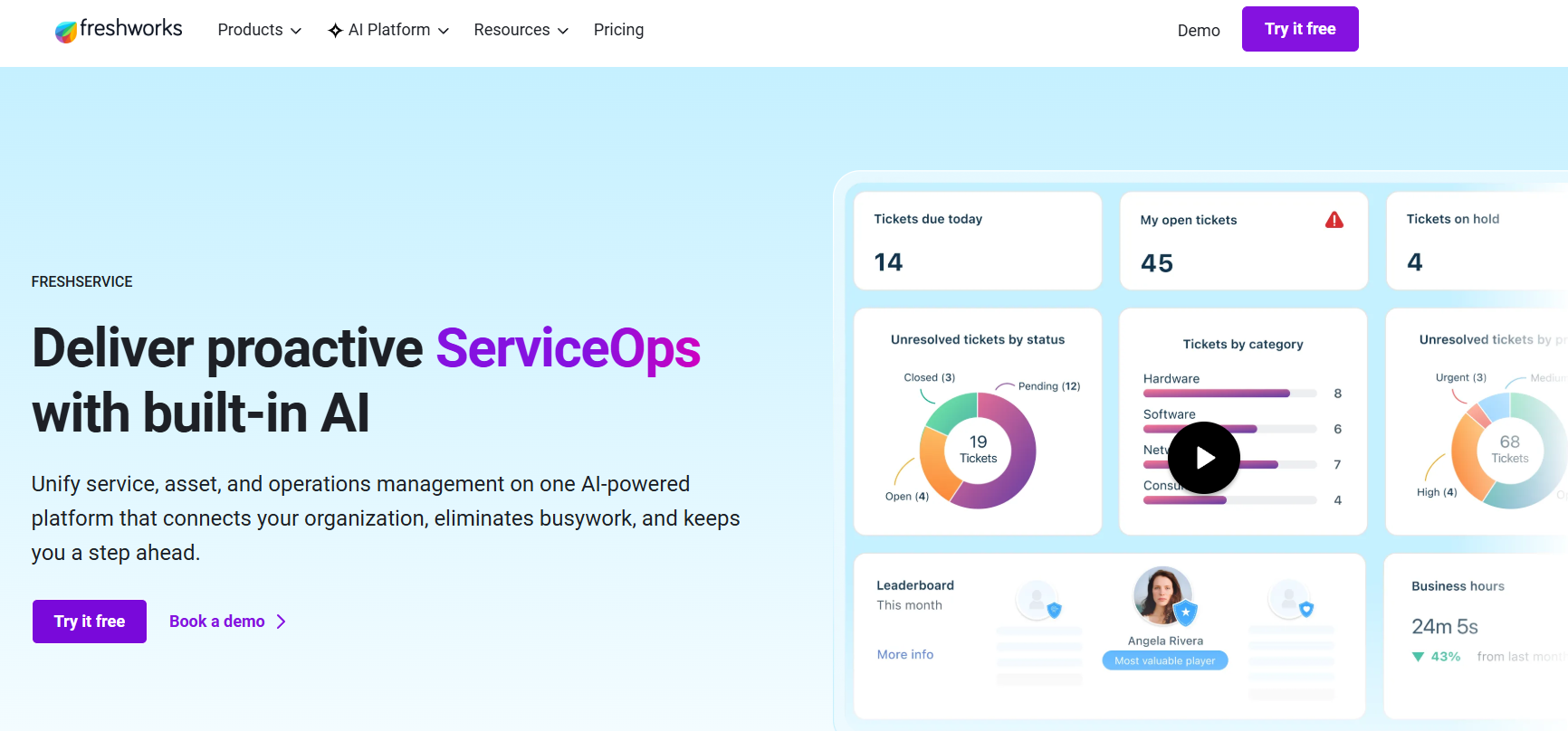Click the hero Try it free button

[90, 622]
